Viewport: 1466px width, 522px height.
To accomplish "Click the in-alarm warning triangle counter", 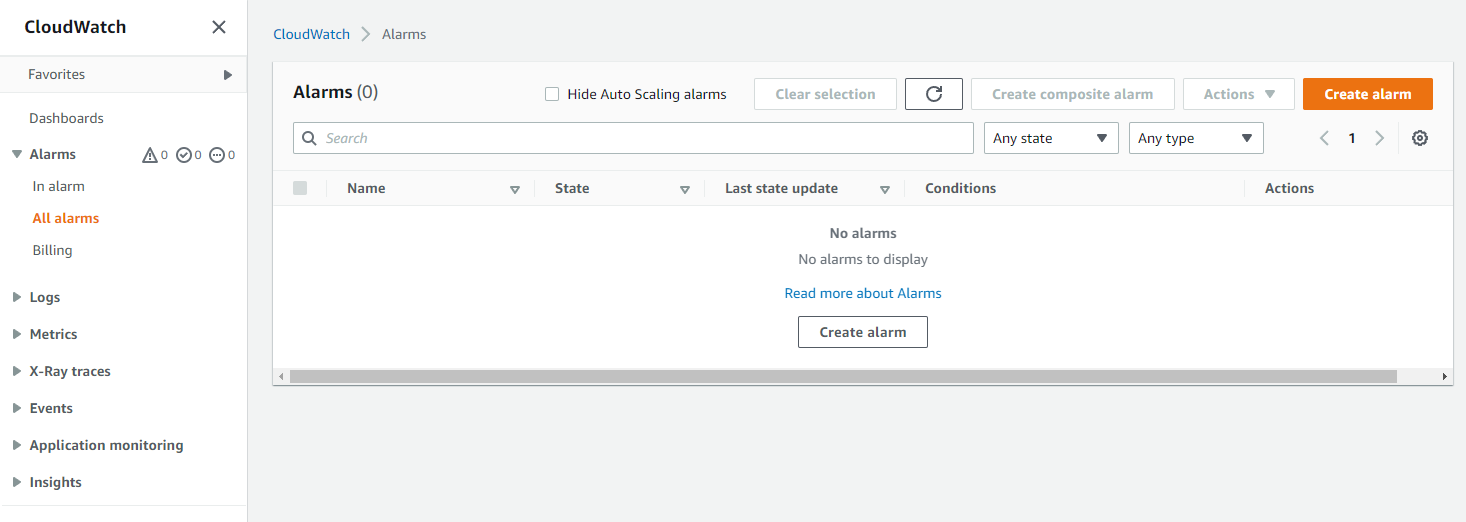I will (150, 155).
